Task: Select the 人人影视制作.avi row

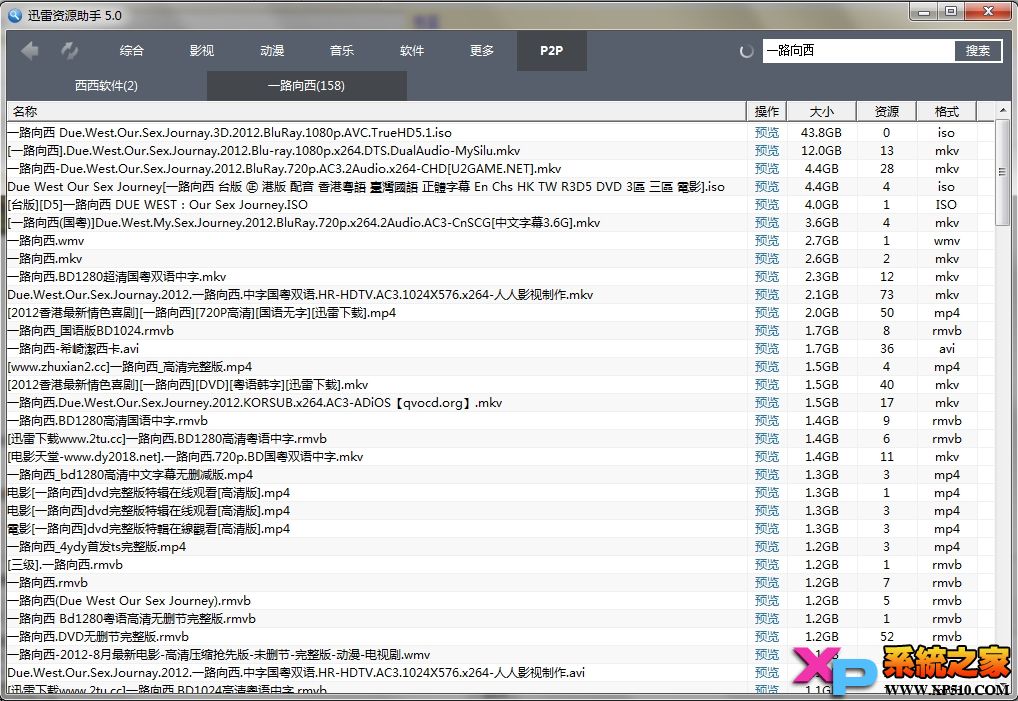Action: [x=500, y=673]
